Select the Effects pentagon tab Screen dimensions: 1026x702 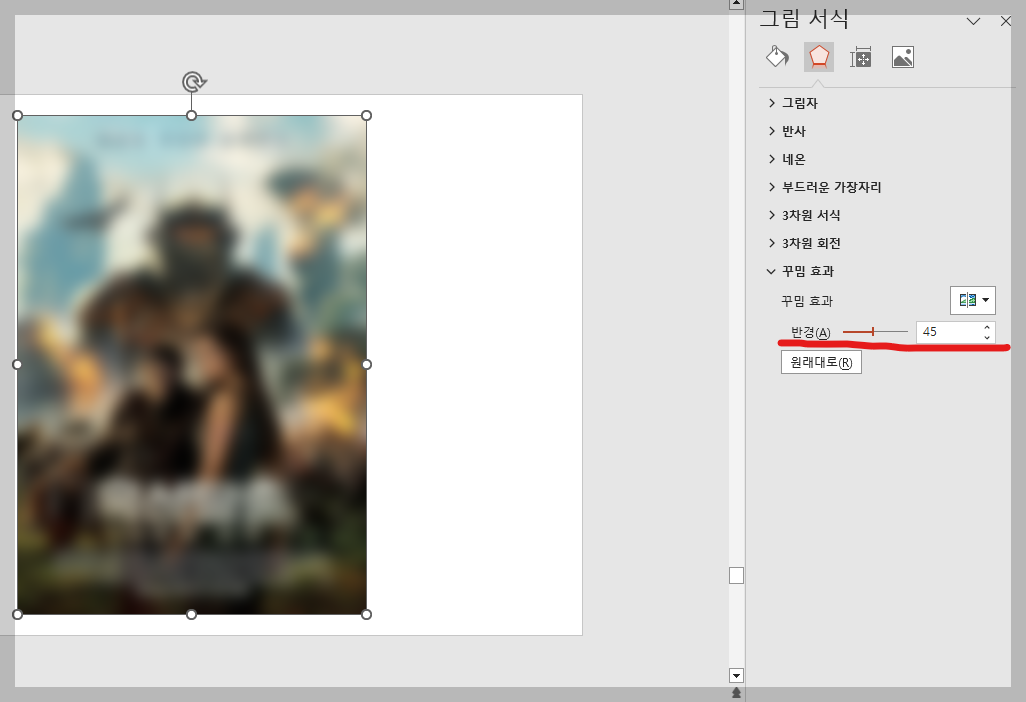pyautogui.click(x=819, y=57)
